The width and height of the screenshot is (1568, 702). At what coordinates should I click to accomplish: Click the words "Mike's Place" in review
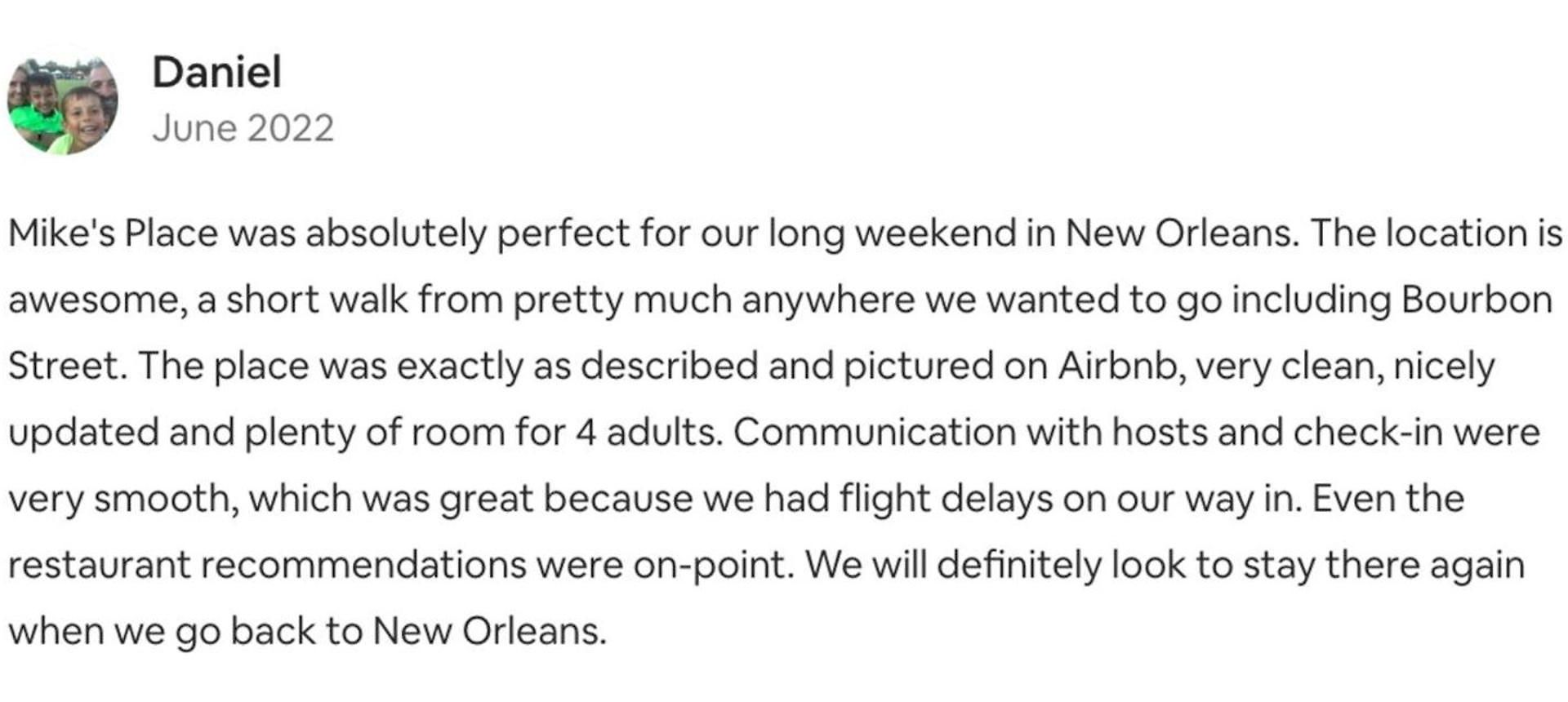pyautogui.click(x=113, y=233)
